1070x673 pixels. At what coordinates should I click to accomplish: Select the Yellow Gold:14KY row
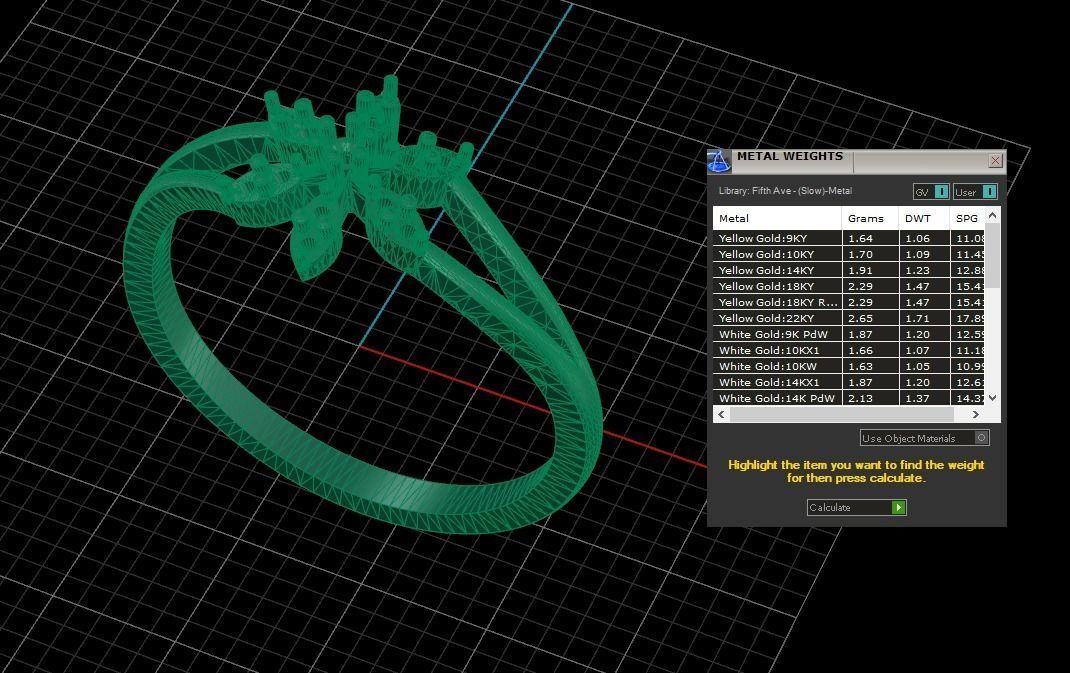pyautogui.click(x=850, y=270)
